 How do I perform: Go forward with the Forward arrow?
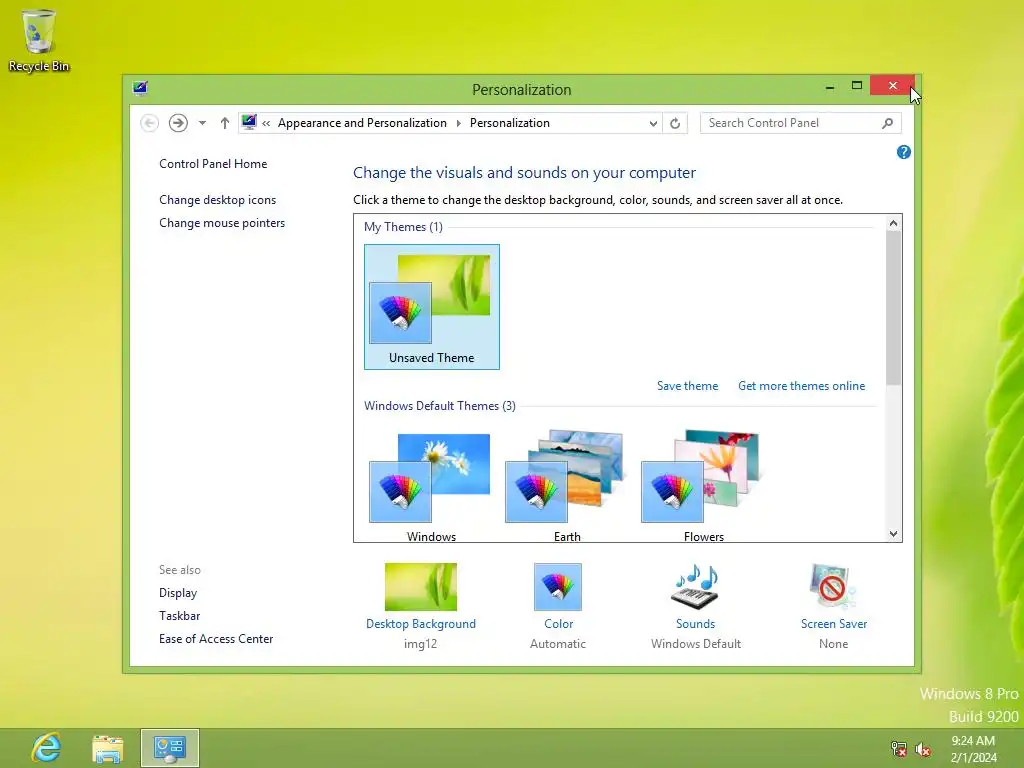(x=178, y=123)
